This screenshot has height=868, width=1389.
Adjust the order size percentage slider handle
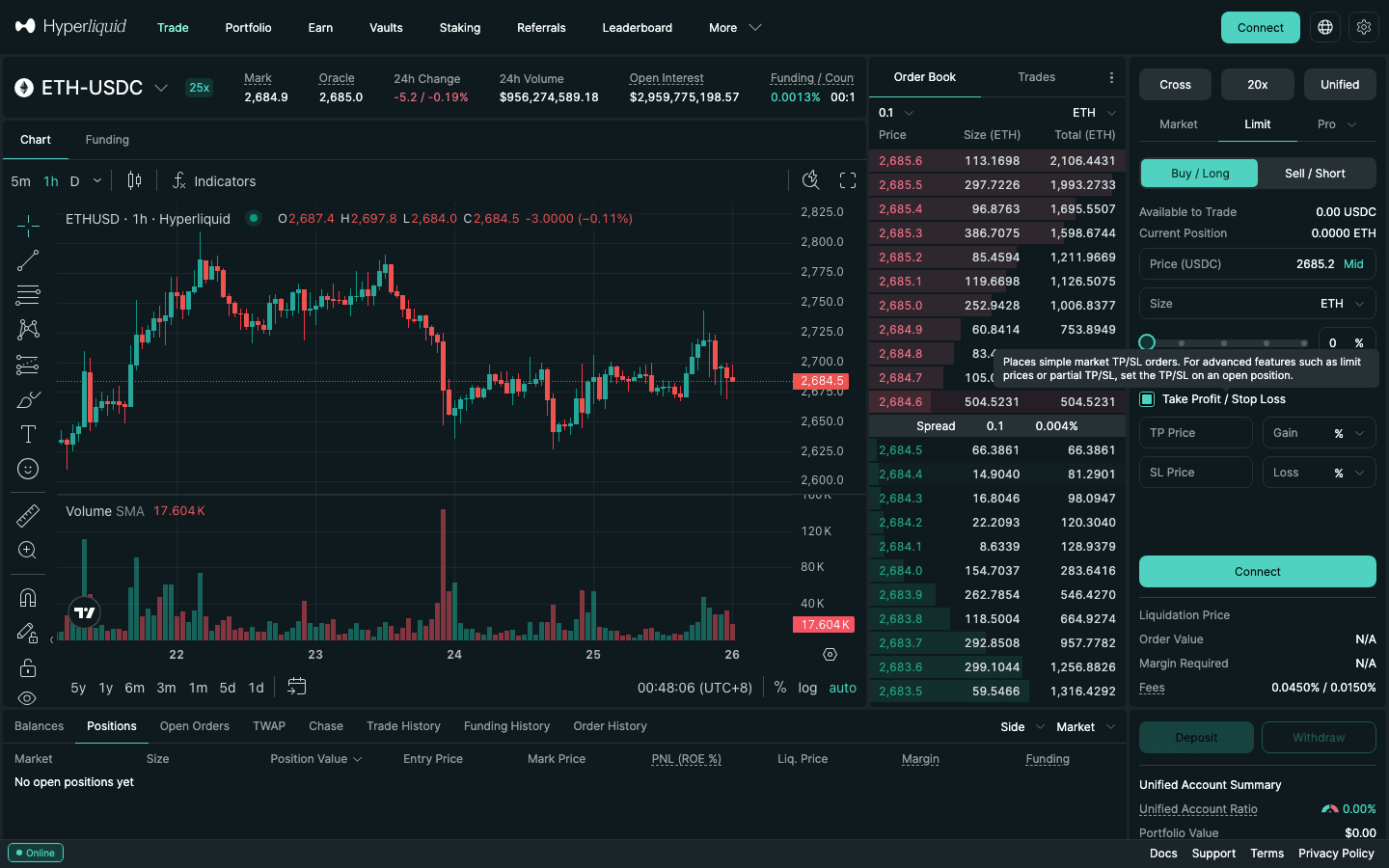(x=1147, y=342)
